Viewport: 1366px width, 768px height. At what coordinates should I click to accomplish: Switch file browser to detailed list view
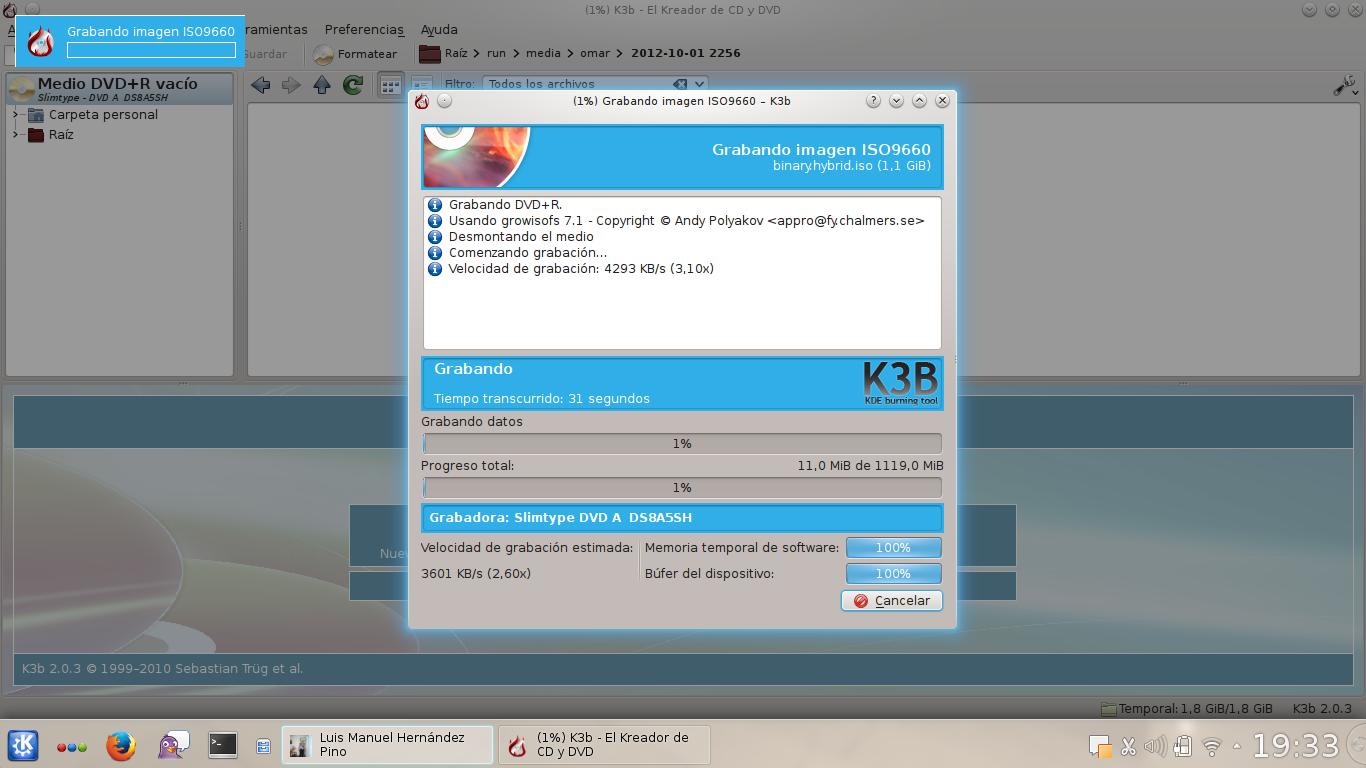421,83
